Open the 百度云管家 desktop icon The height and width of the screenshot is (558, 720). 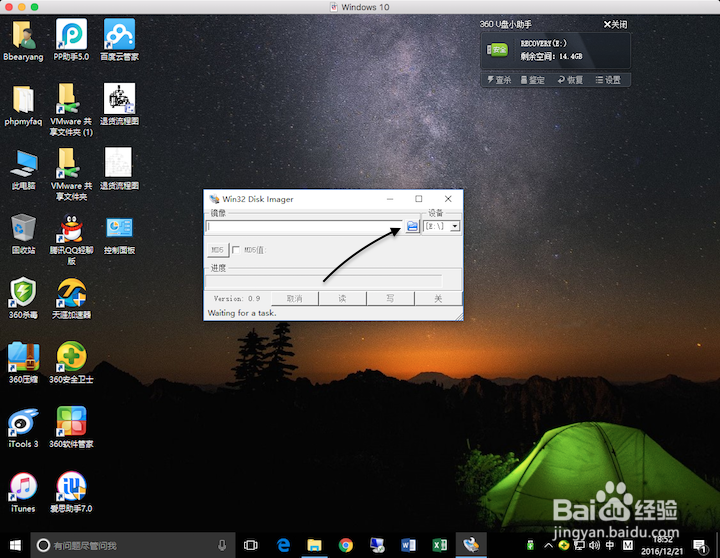click(x=119, y=40)
